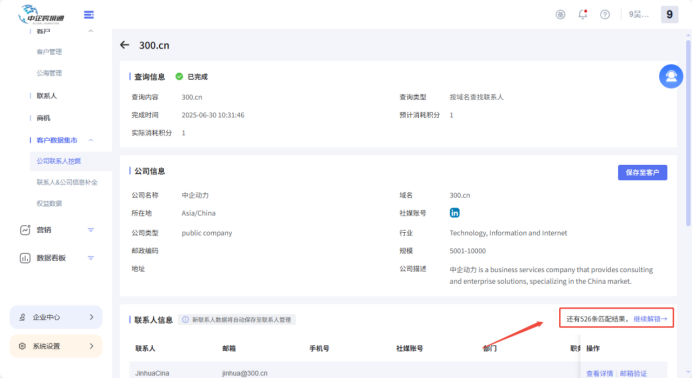Click the 手机号 column header
The image size is (693, 378).
click(x=319, y=348)
